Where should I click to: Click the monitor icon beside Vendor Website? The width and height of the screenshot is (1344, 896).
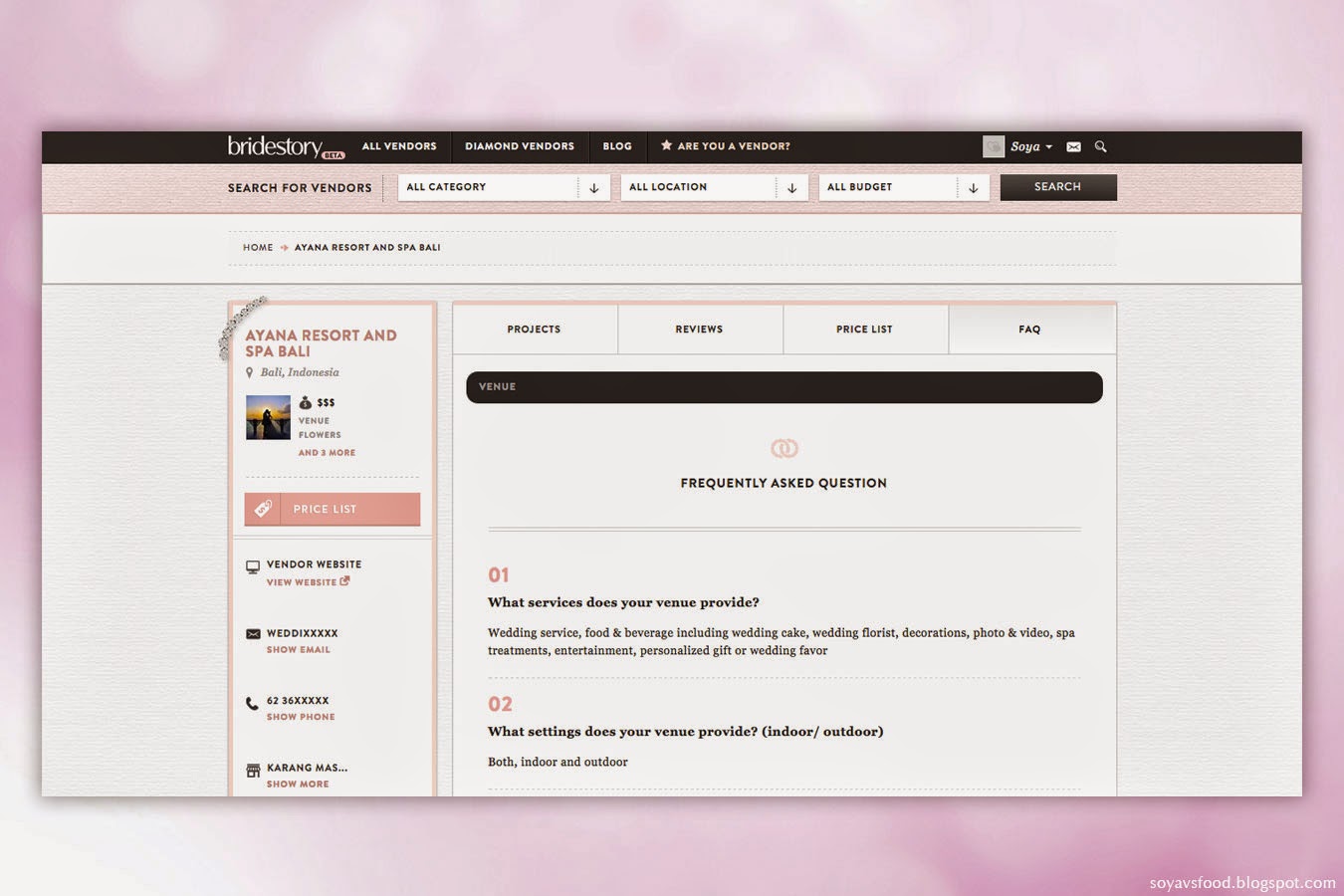[253, 566]
